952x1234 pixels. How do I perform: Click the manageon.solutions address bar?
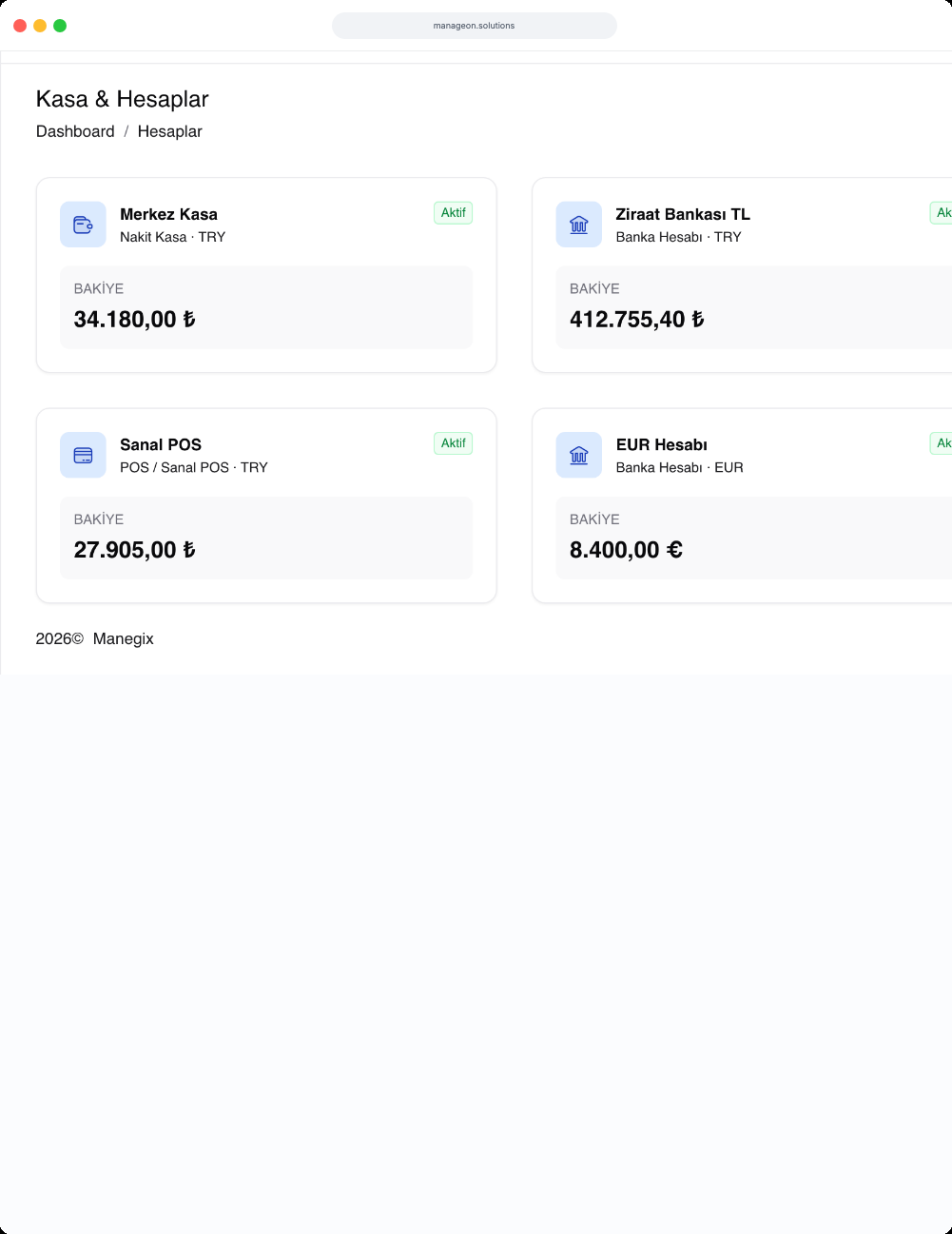click(475, 26)
